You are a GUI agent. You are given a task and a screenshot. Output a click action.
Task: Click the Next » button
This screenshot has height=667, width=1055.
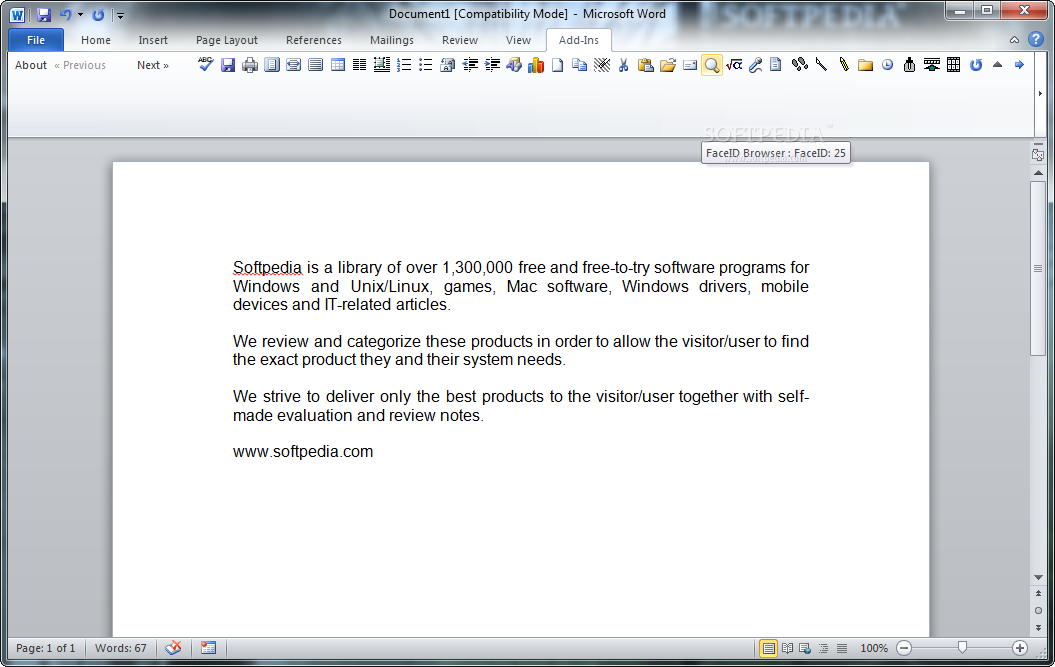[153, 65]
